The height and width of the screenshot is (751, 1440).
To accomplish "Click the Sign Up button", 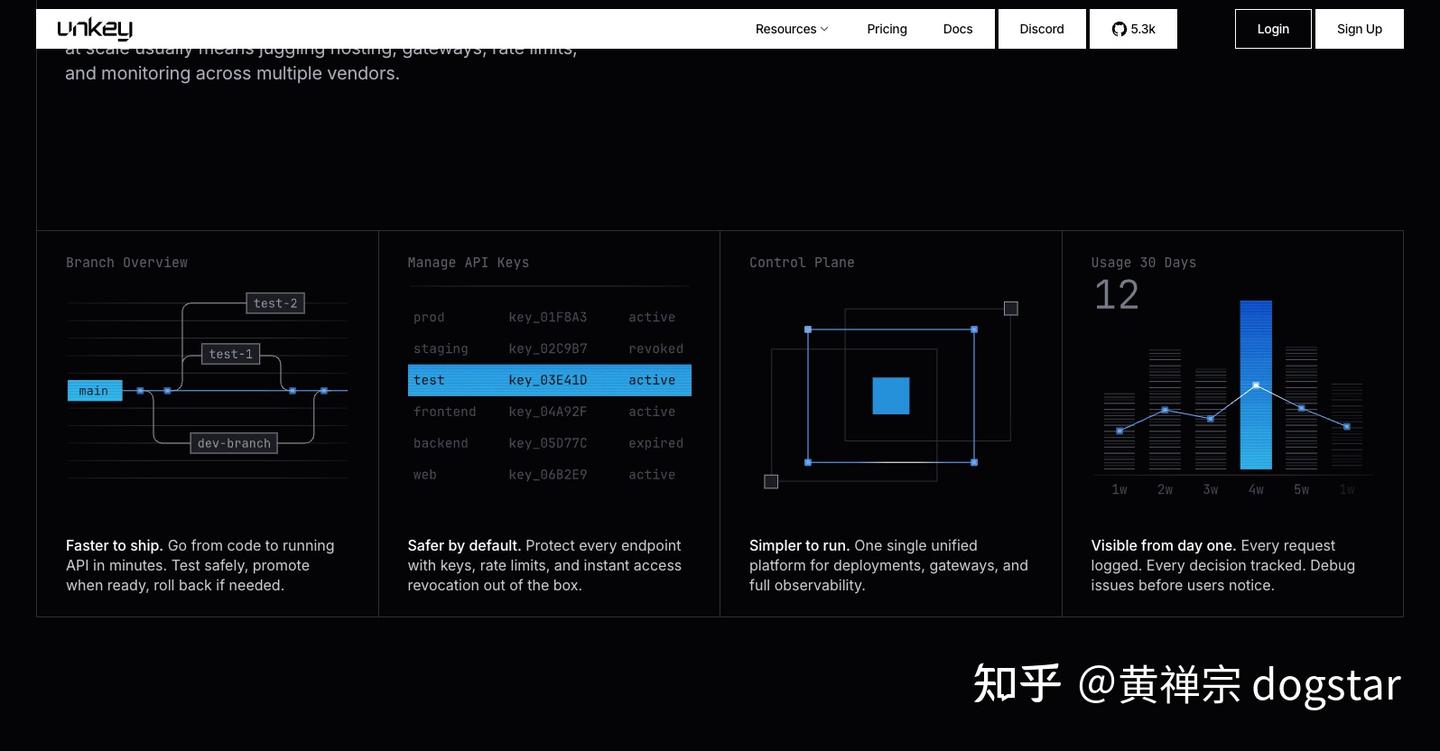I will pos(1360,29).
